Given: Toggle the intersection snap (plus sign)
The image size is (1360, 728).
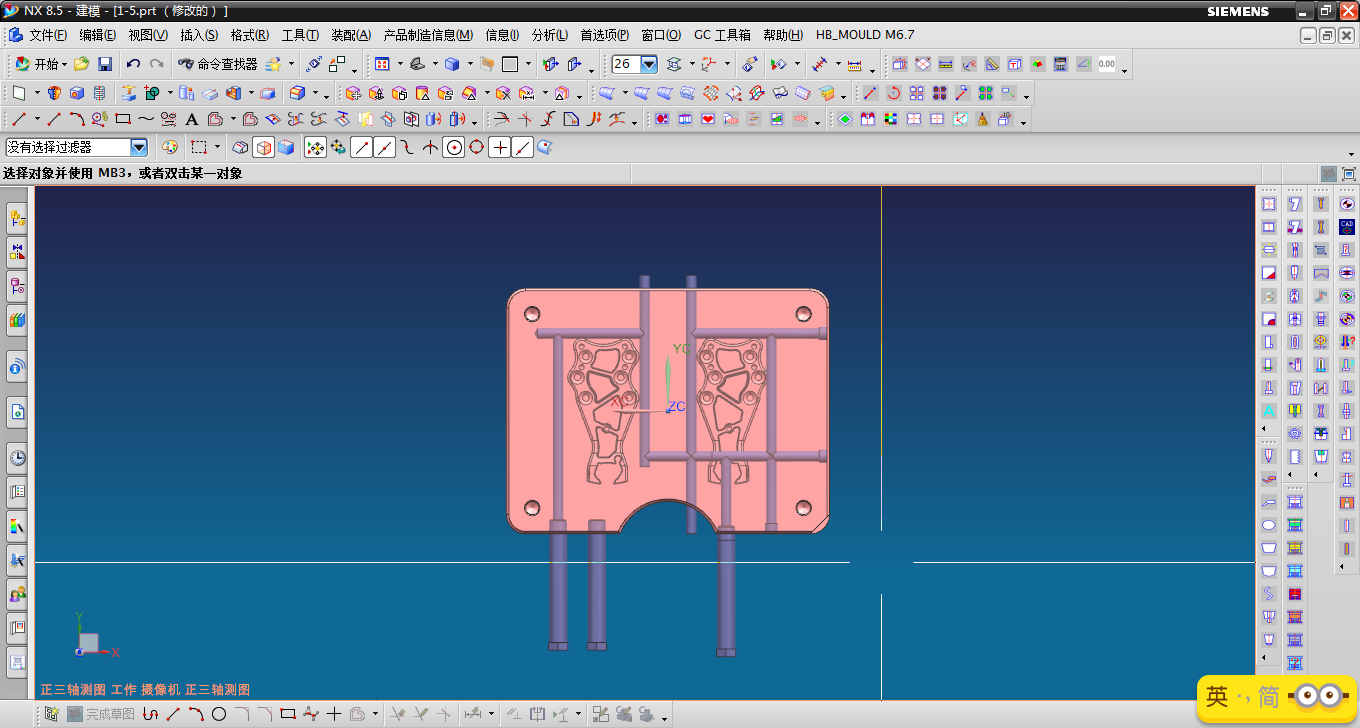Looking at the screenshot, I should pos(500,147).
